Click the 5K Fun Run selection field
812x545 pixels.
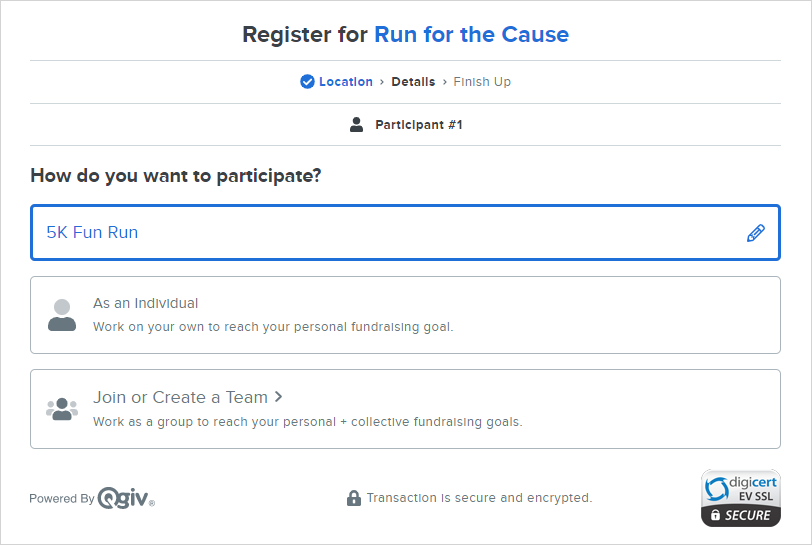(405, 233)
